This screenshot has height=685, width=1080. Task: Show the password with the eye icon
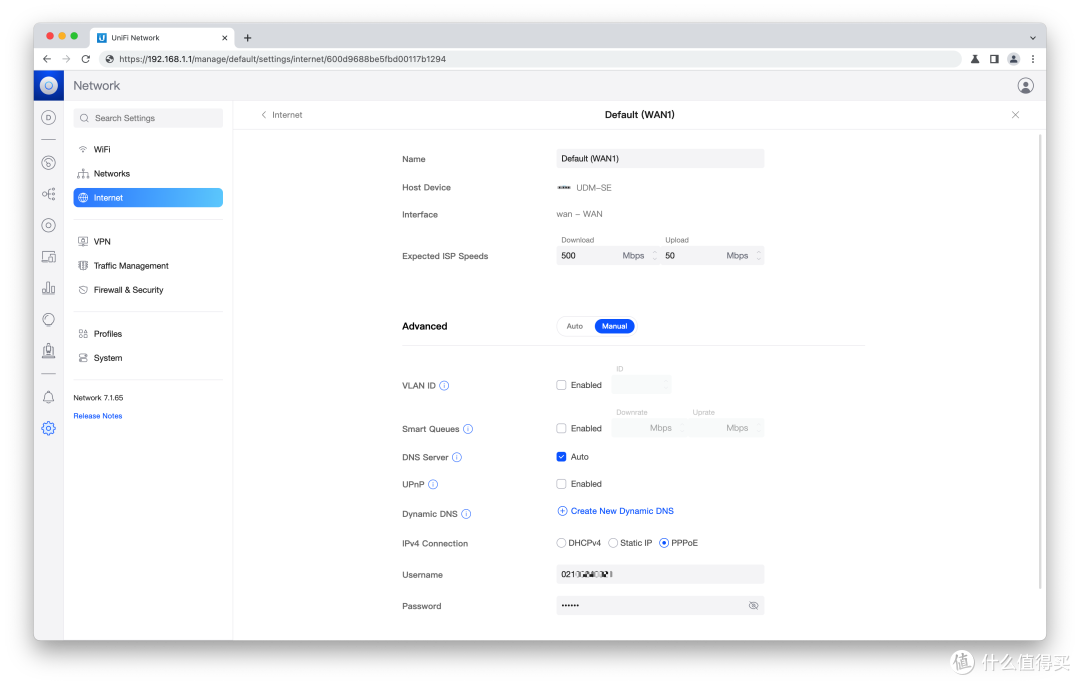[x=753, y=606]
